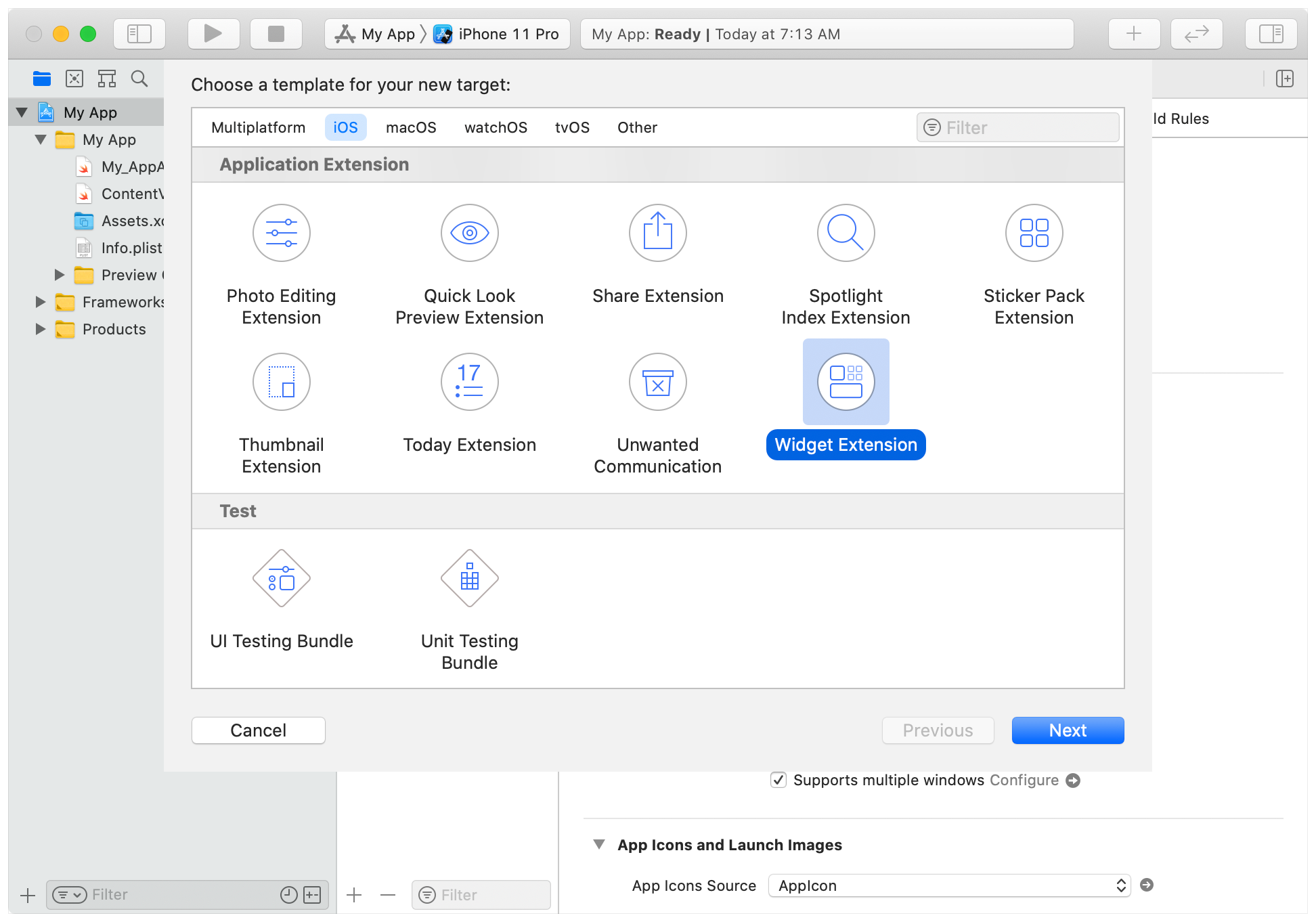Viewport: 1316px width, 922px height.
Task: Click the Next button
Action: coord(1067,730)
